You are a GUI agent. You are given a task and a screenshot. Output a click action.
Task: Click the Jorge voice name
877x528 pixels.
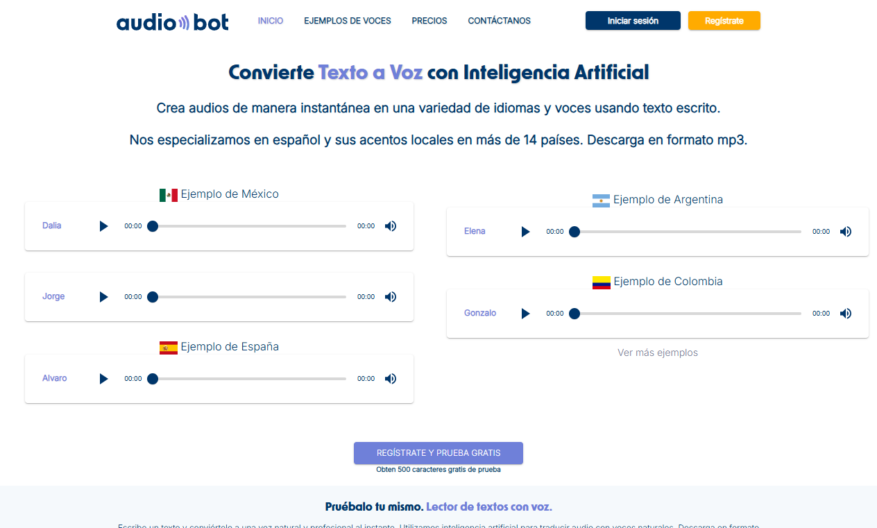54,296
